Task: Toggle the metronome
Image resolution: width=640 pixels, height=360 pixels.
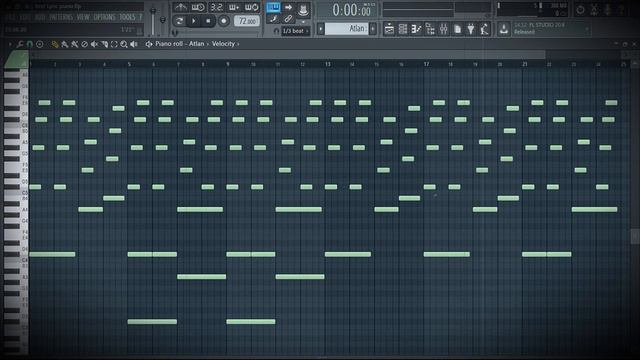Action: [x=180, y=7]
